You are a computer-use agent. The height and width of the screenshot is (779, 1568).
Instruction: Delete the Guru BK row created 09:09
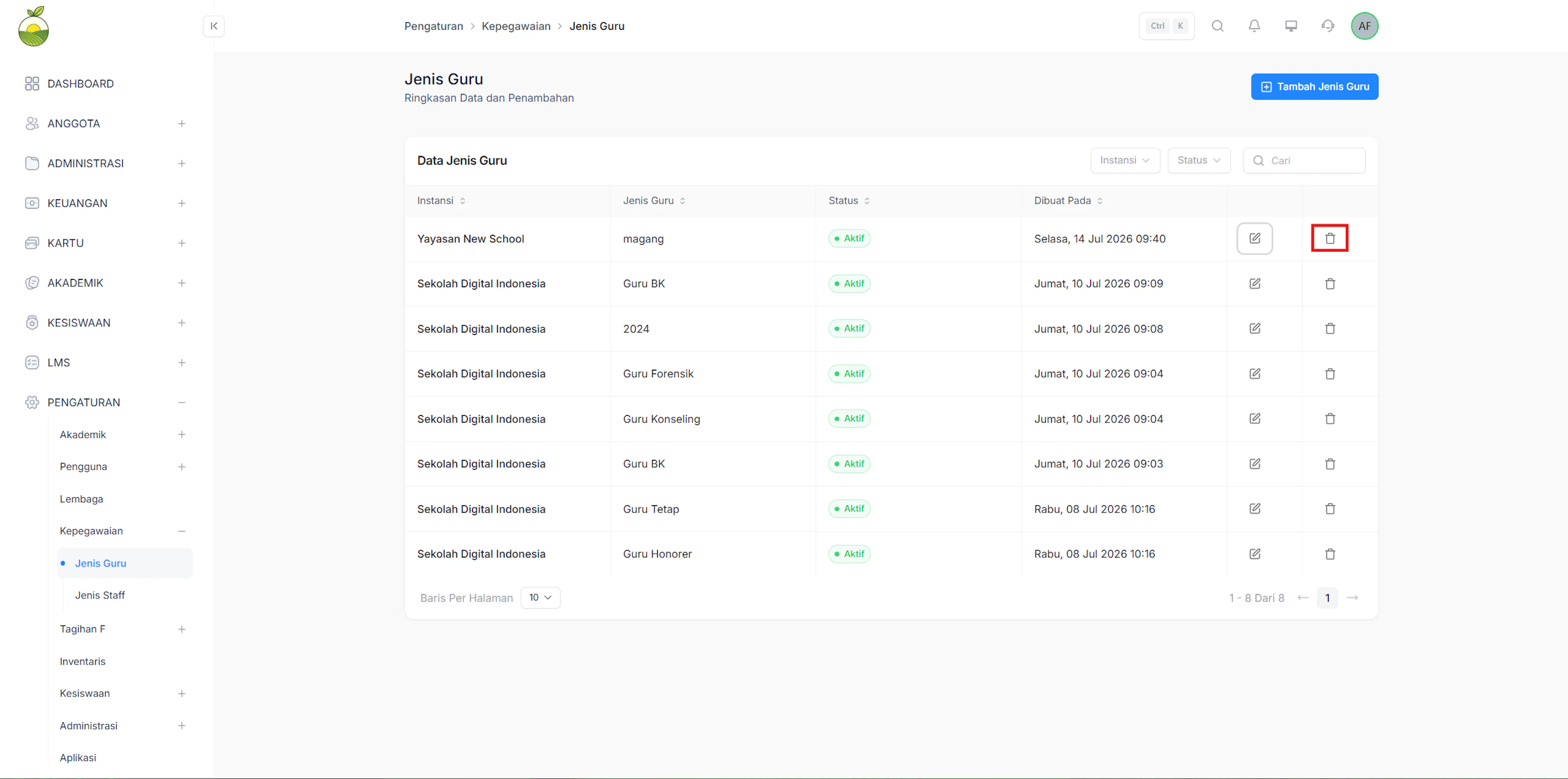click(1330, 284)
